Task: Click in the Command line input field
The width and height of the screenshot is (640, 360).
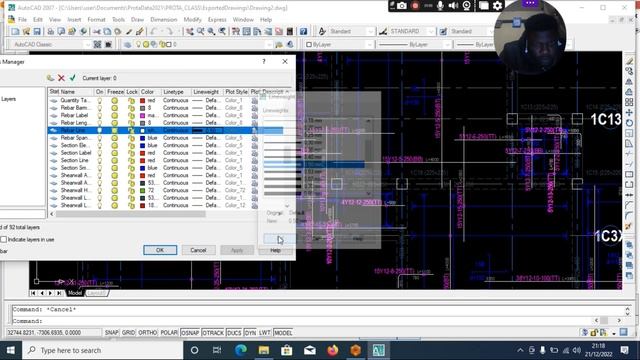Action: pos(302,321)
